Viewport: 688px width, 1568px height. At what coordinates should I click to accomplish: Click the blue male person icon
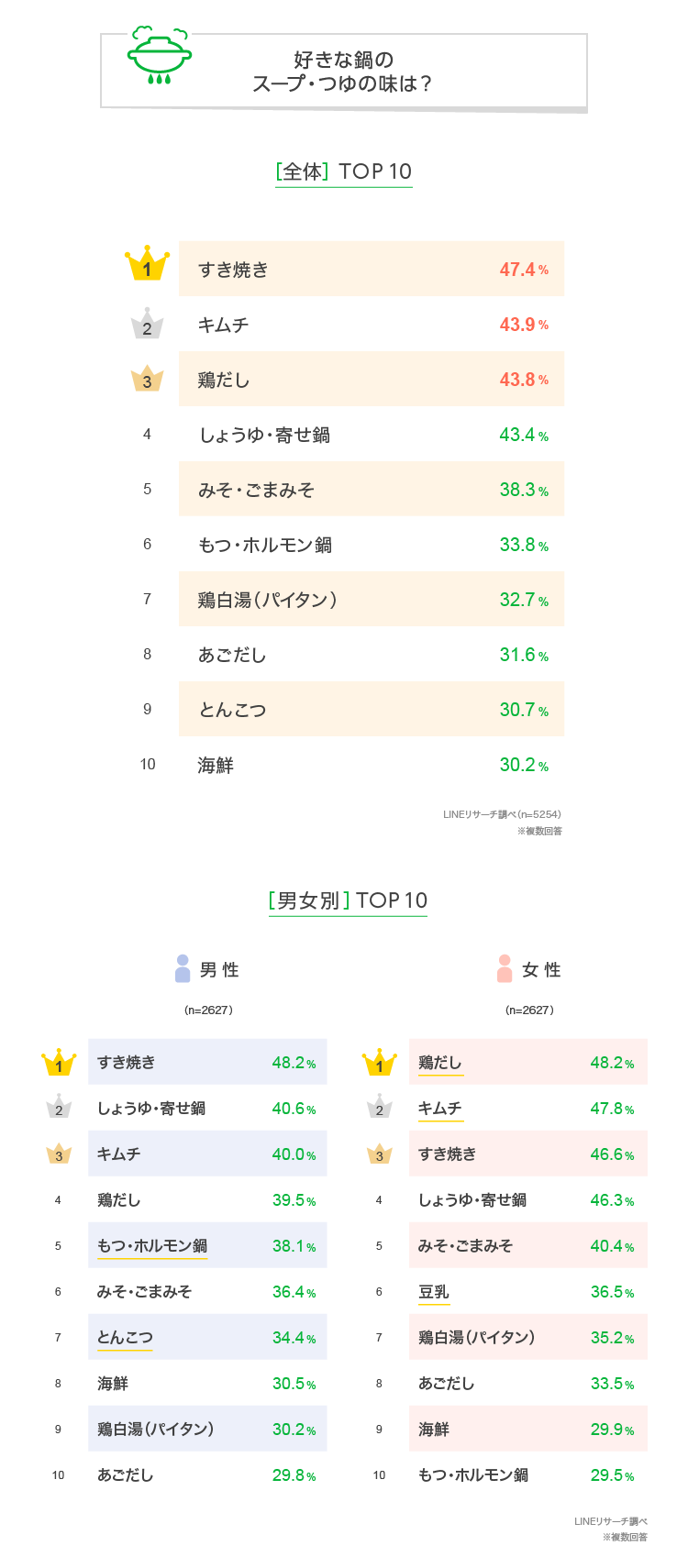click(183, 968)
